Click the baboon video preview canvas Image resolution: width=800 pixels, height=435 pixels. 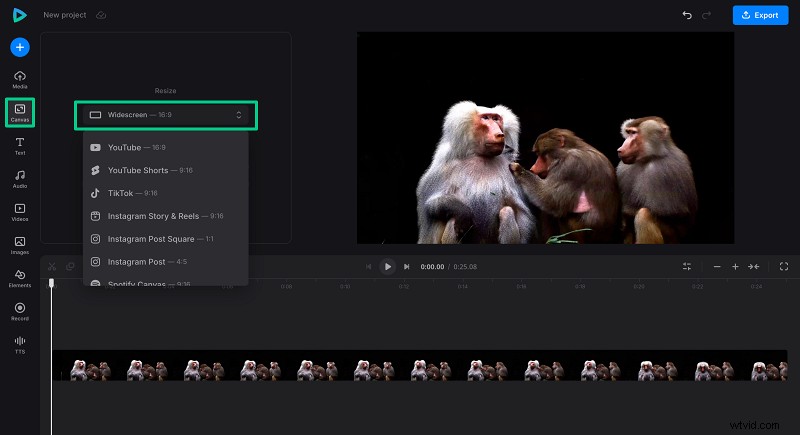point(545,138)
